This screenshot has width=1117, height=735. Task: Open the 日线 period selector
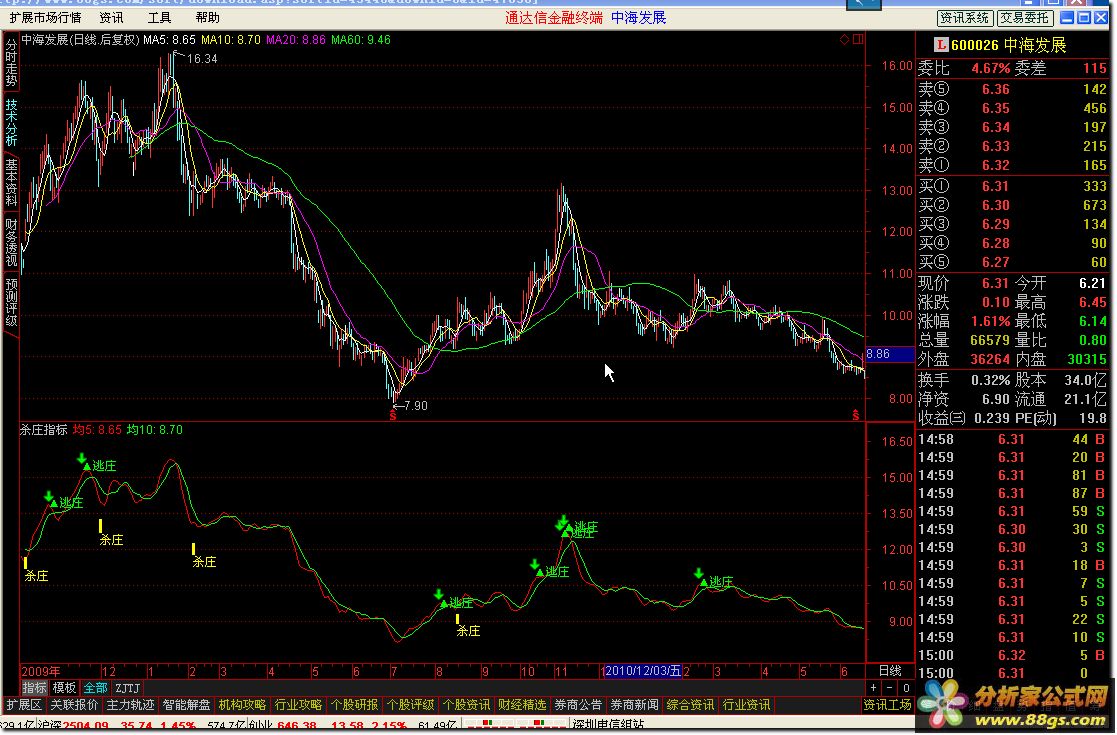890,671
